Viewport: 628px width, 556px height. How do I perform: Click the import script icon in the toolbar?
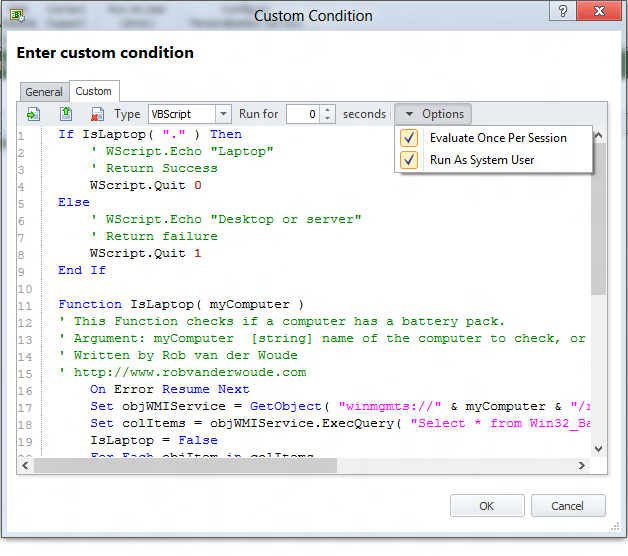pyautogui.click(x=32, y=114)
